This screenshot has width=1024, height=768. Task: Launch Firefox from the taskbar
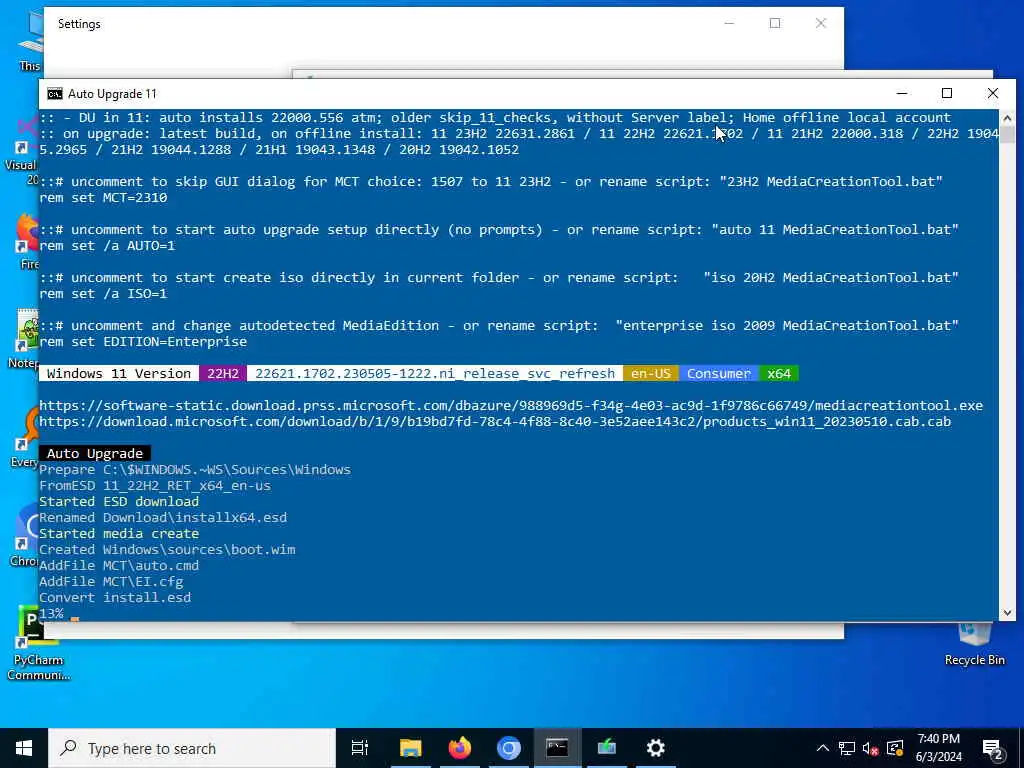(459, 748)
